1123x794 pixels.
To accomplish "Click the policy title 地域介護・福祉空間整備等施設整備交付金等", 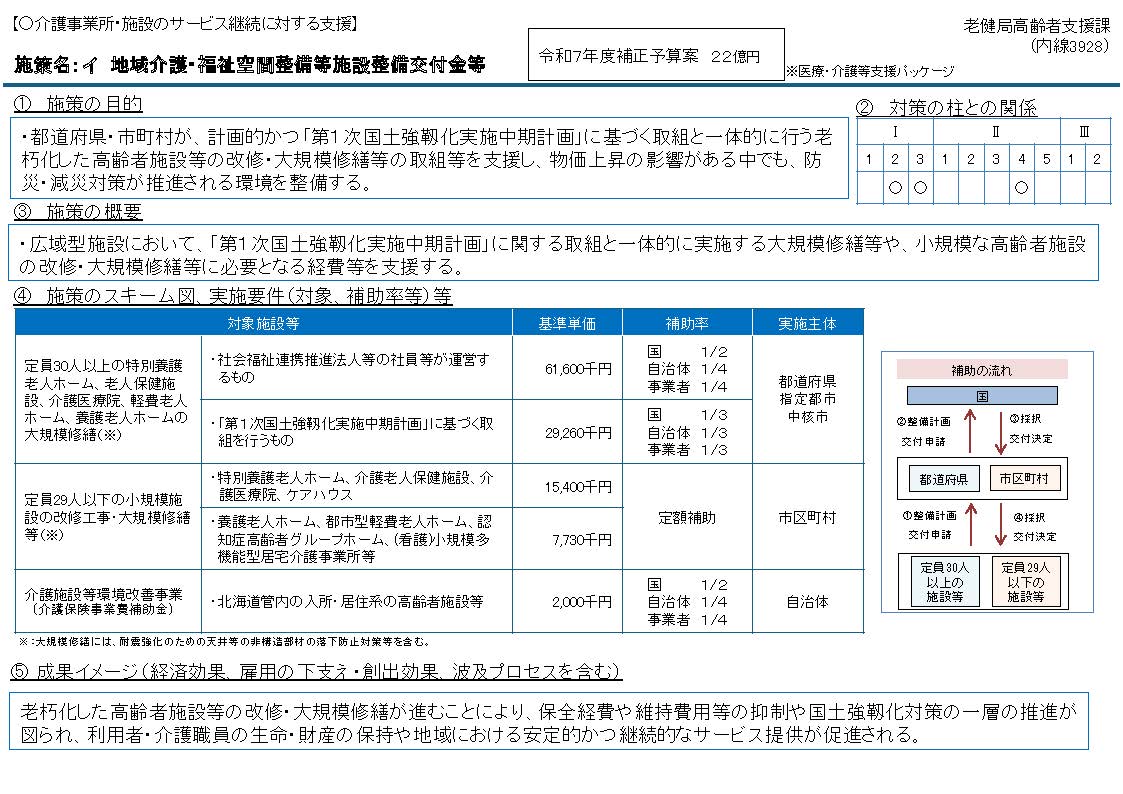I will click(297, 65).
